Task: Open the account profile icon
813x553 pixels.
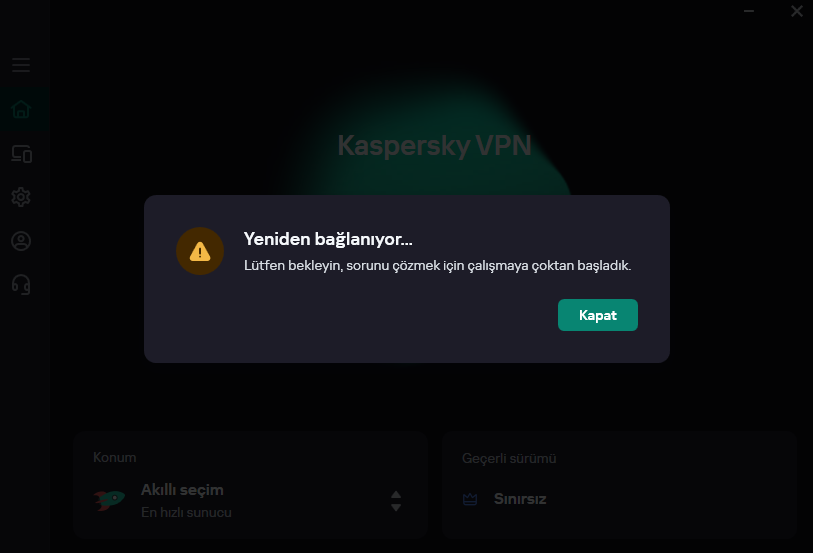Action: point(21,241)
